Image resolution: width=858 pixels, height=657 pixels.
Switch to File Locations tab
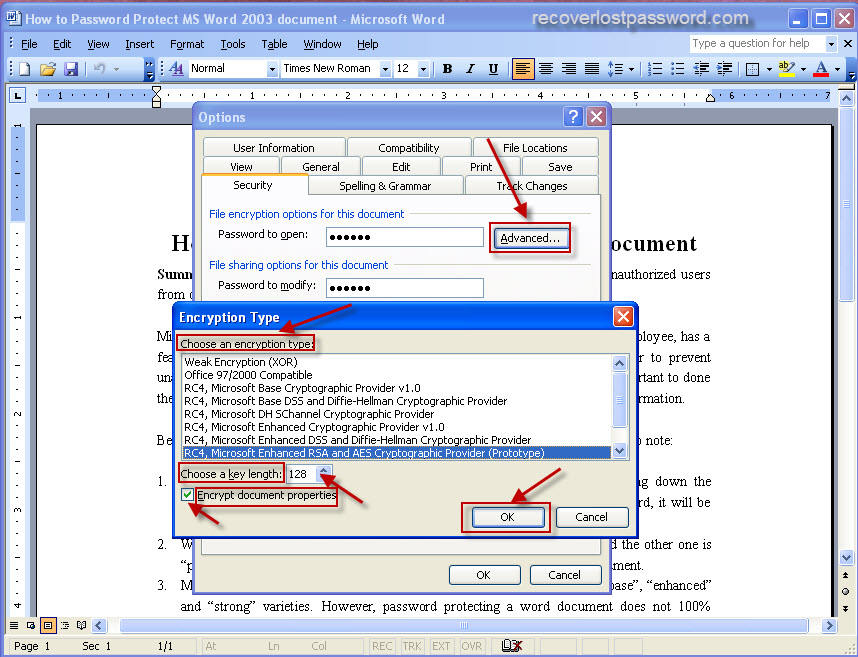(535, 148)
